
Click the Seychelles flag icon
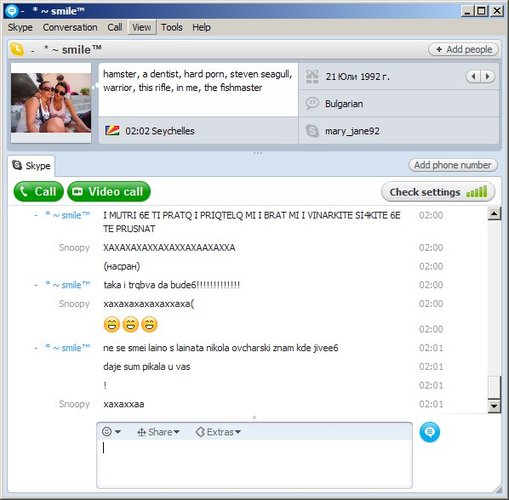(112, 131)
